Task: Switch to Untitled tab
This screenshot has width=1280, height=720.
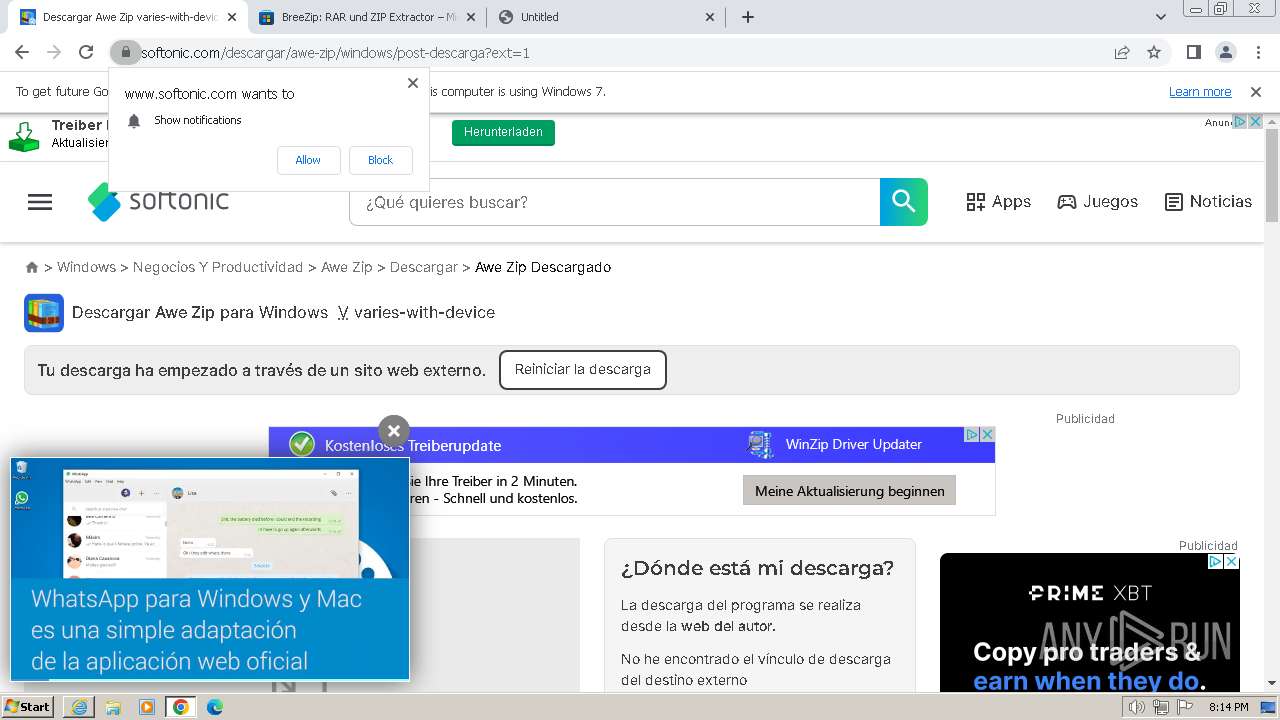Action: click(606, 17)
